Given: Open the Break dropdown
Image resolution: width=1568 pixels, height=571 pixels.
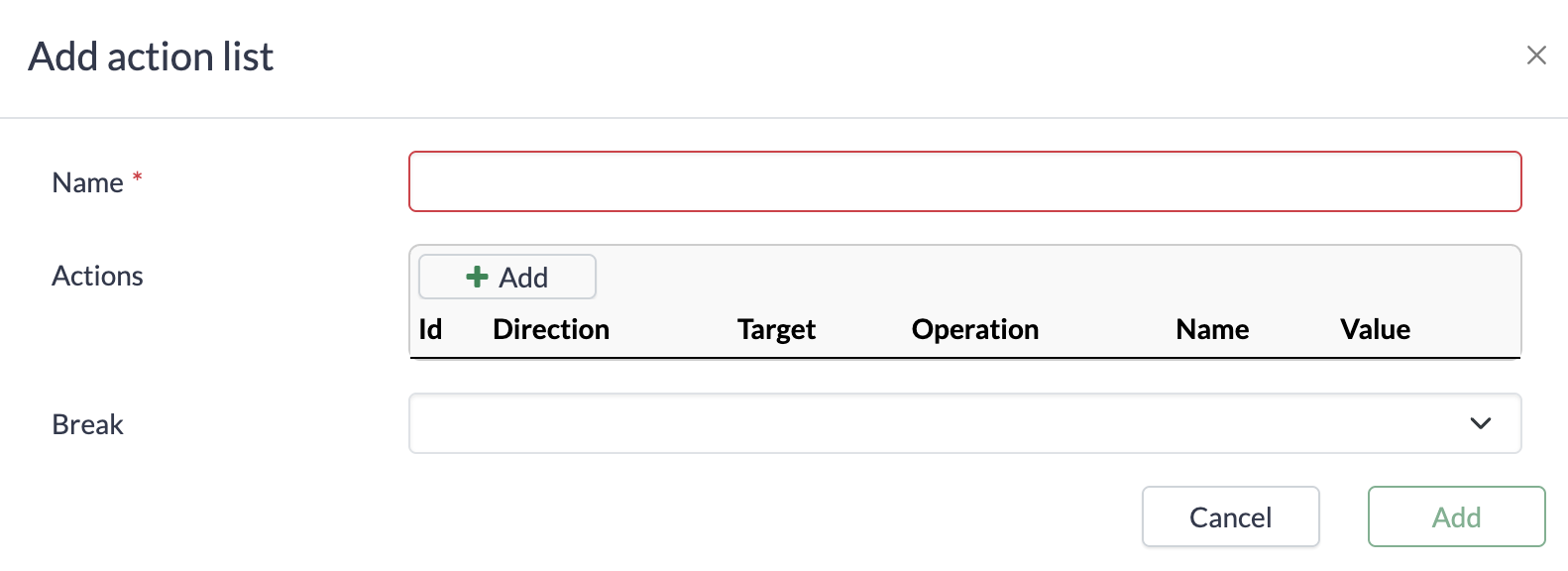Looking at the screenshot, I should pos(965,423).
